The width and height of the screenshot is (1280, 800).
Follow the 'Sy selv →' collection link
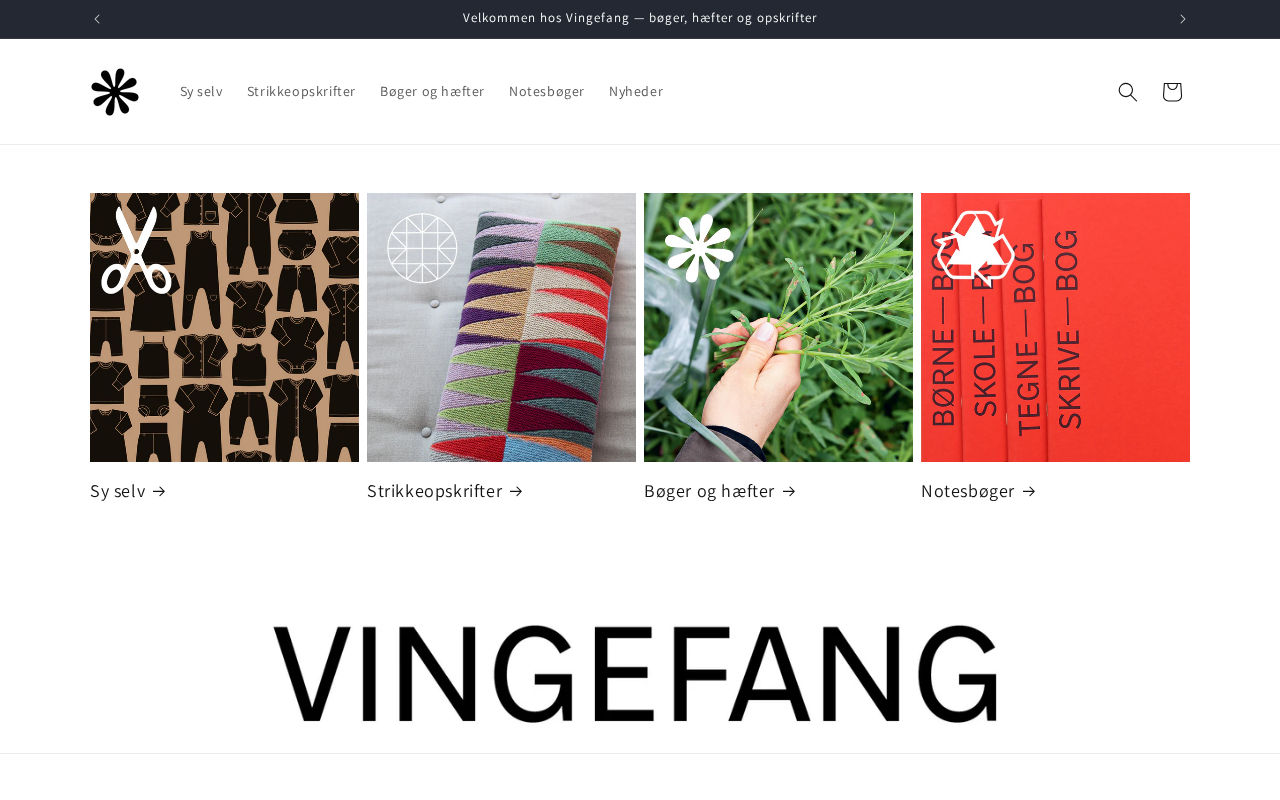[x=128, y=491]
